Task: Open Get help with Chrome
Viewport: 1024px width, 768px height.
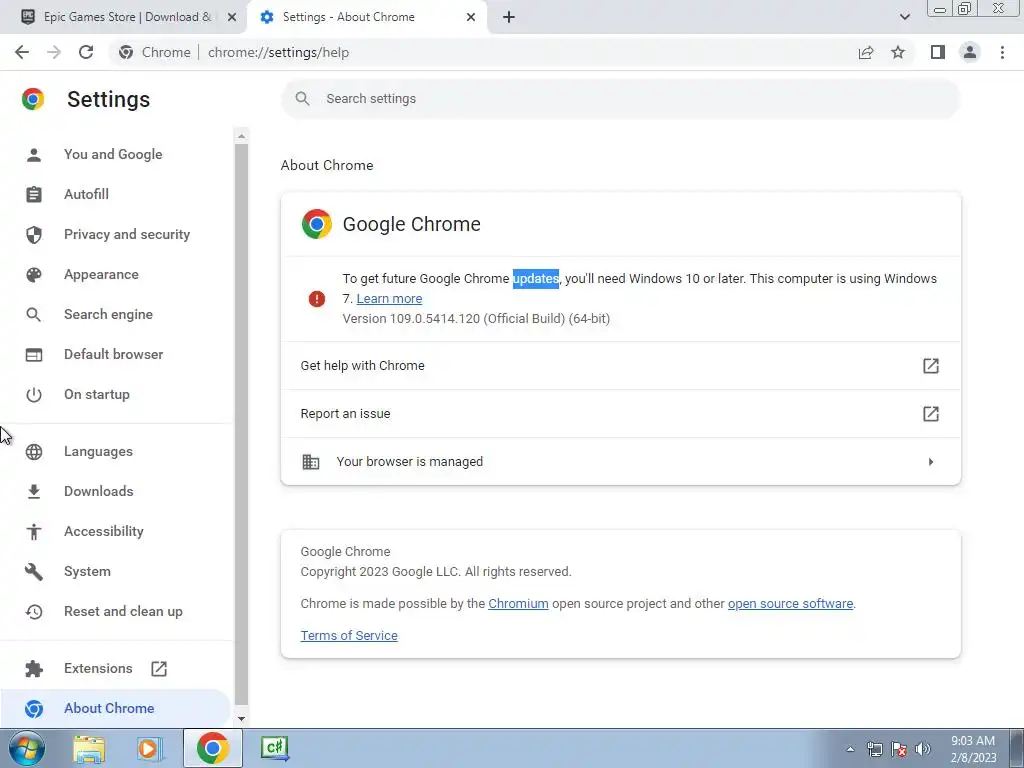Action: 620,366
